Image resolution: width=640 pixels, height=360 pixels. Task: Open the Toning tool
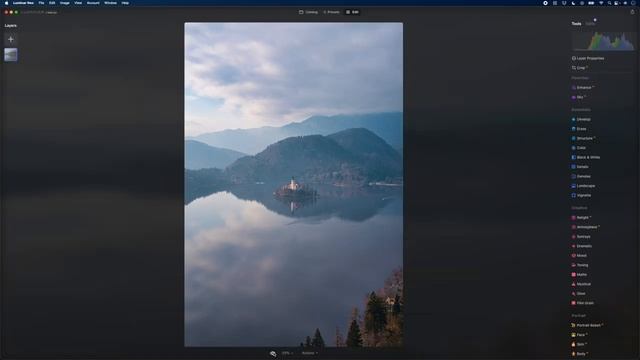coord(580,265)
